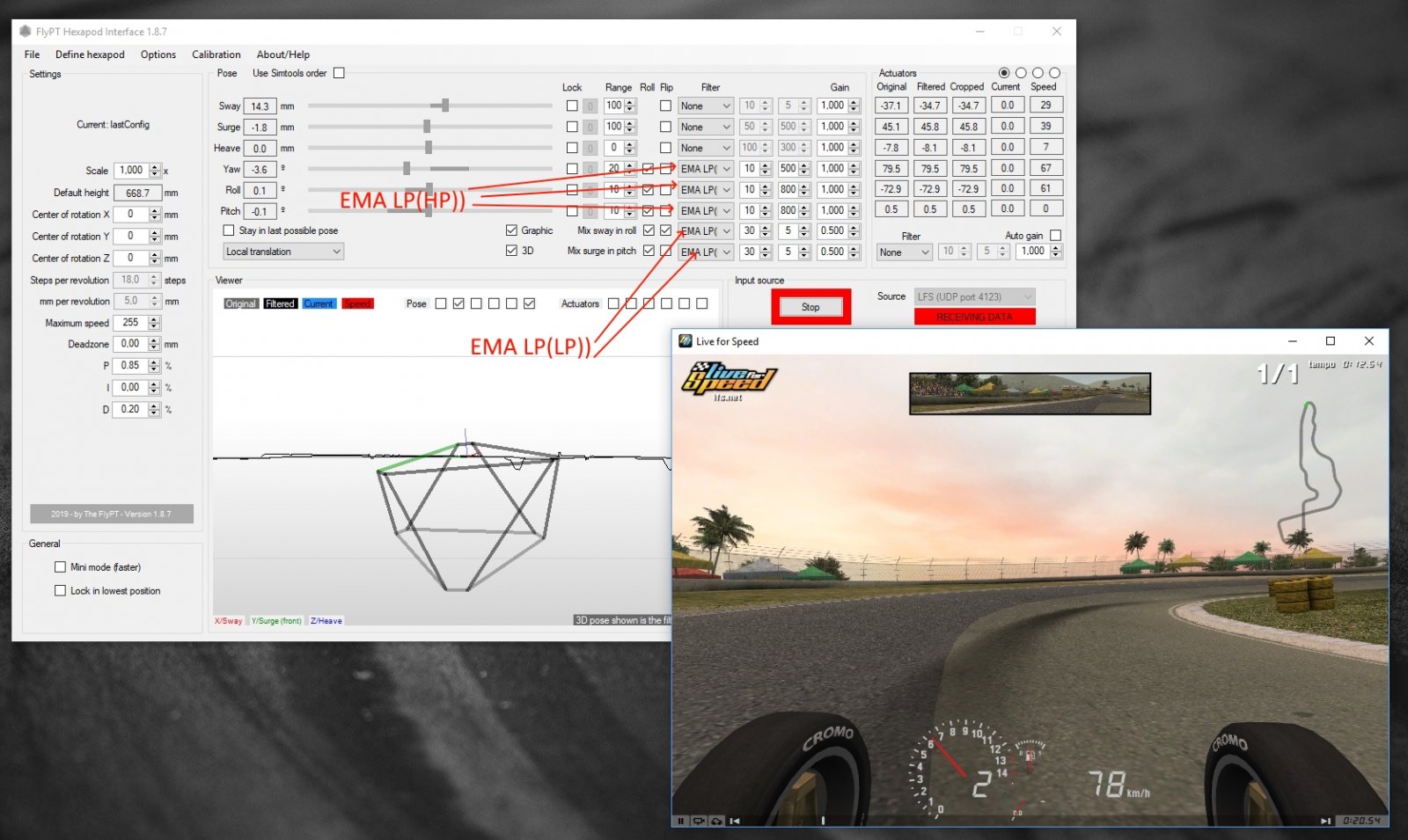Open the Sway filter dropdown
Viewport: 1408px width, 840px height.
[x=706, y=106]
